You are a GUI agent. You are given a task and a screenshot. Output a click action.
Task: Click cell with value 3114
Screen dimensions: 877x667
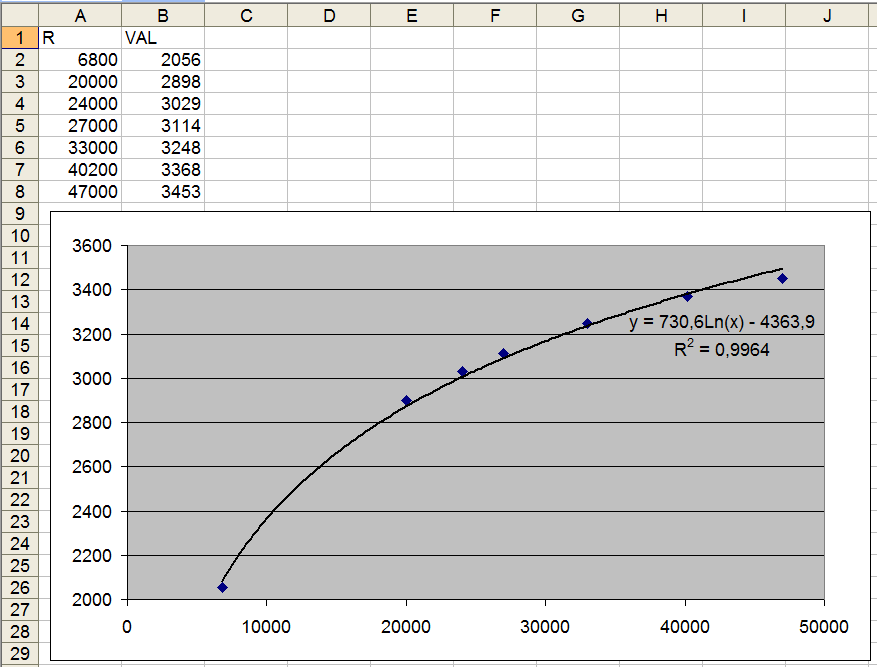[x=163, y=125]
